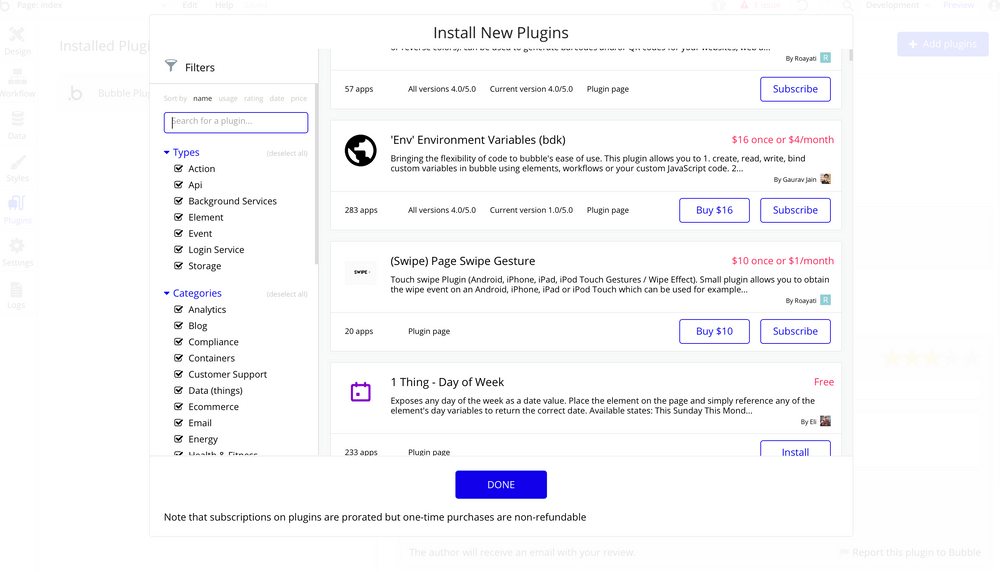This screenshot has height=572, width=1000.
Task: Open the Plugins tab in the sidebar
Action: (17, 210)
